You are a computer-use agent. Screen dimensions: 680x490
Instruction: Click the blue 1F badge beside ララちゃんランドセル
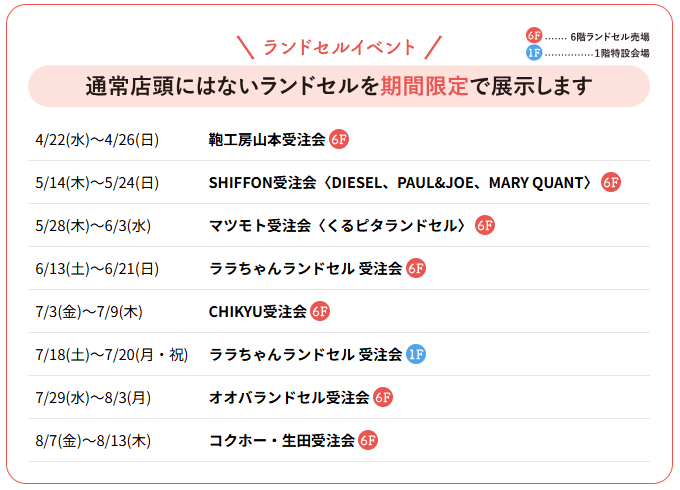point(416,354)
